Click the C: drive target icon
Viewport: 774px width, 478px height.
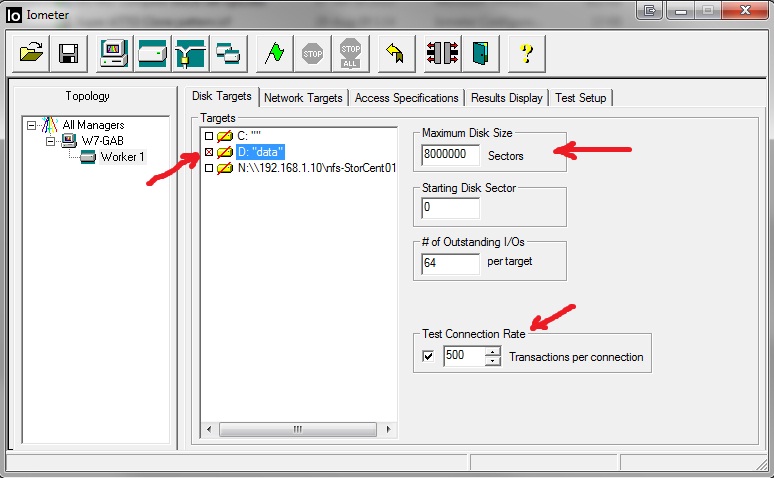[x=225, y=136]
